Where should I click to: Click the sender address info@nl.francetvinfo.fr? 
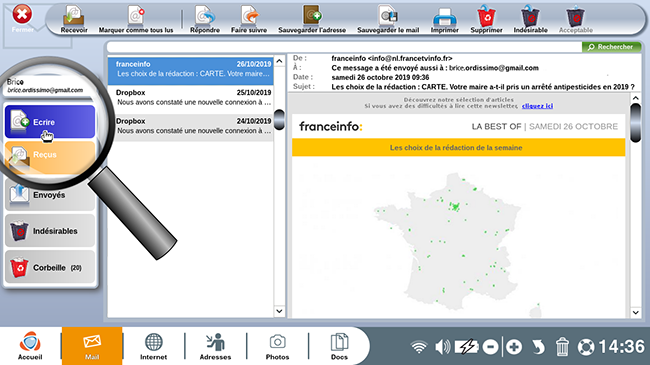410,58
